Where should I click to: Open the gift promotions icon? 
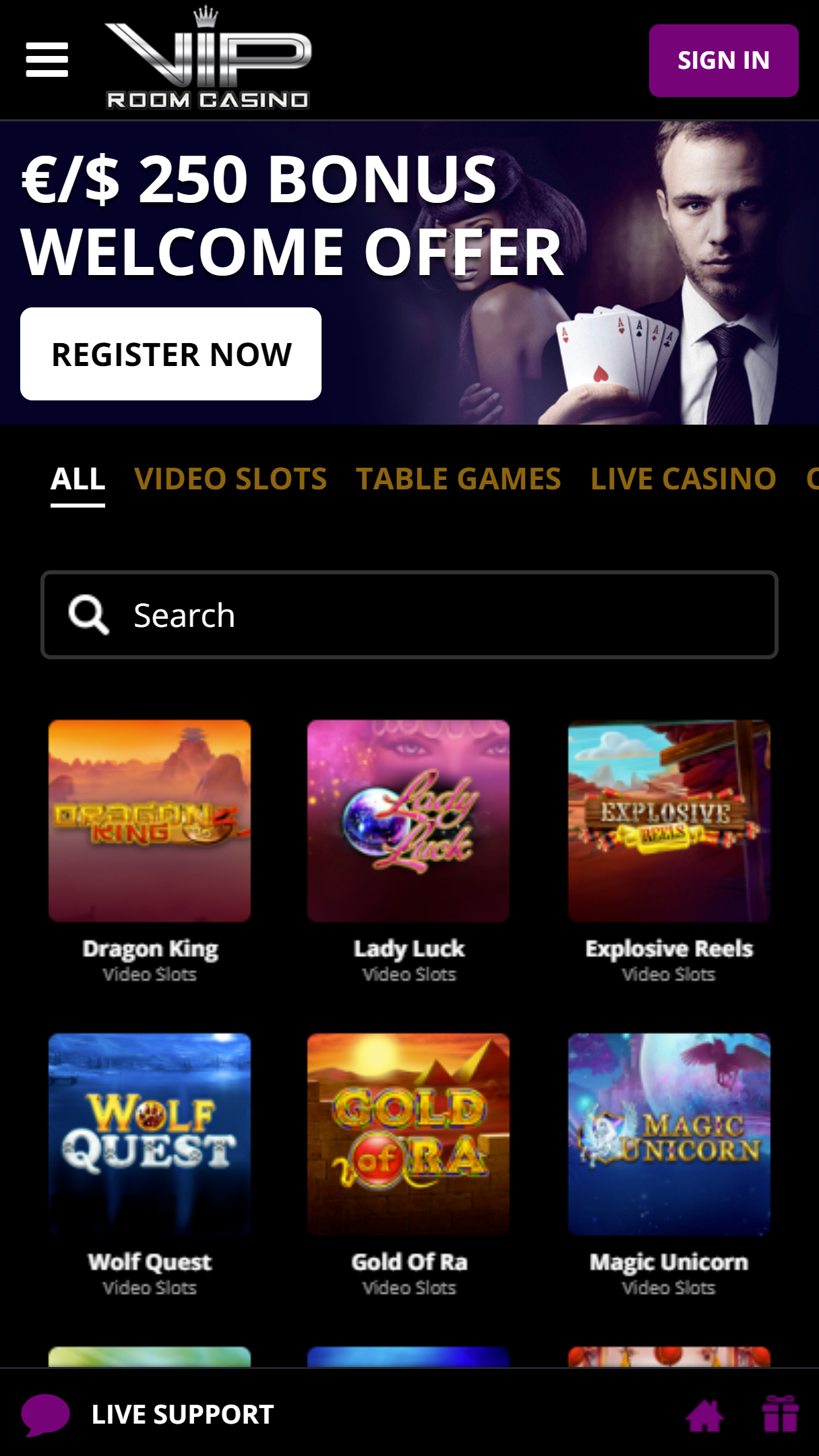click(x=781, y=1414)
